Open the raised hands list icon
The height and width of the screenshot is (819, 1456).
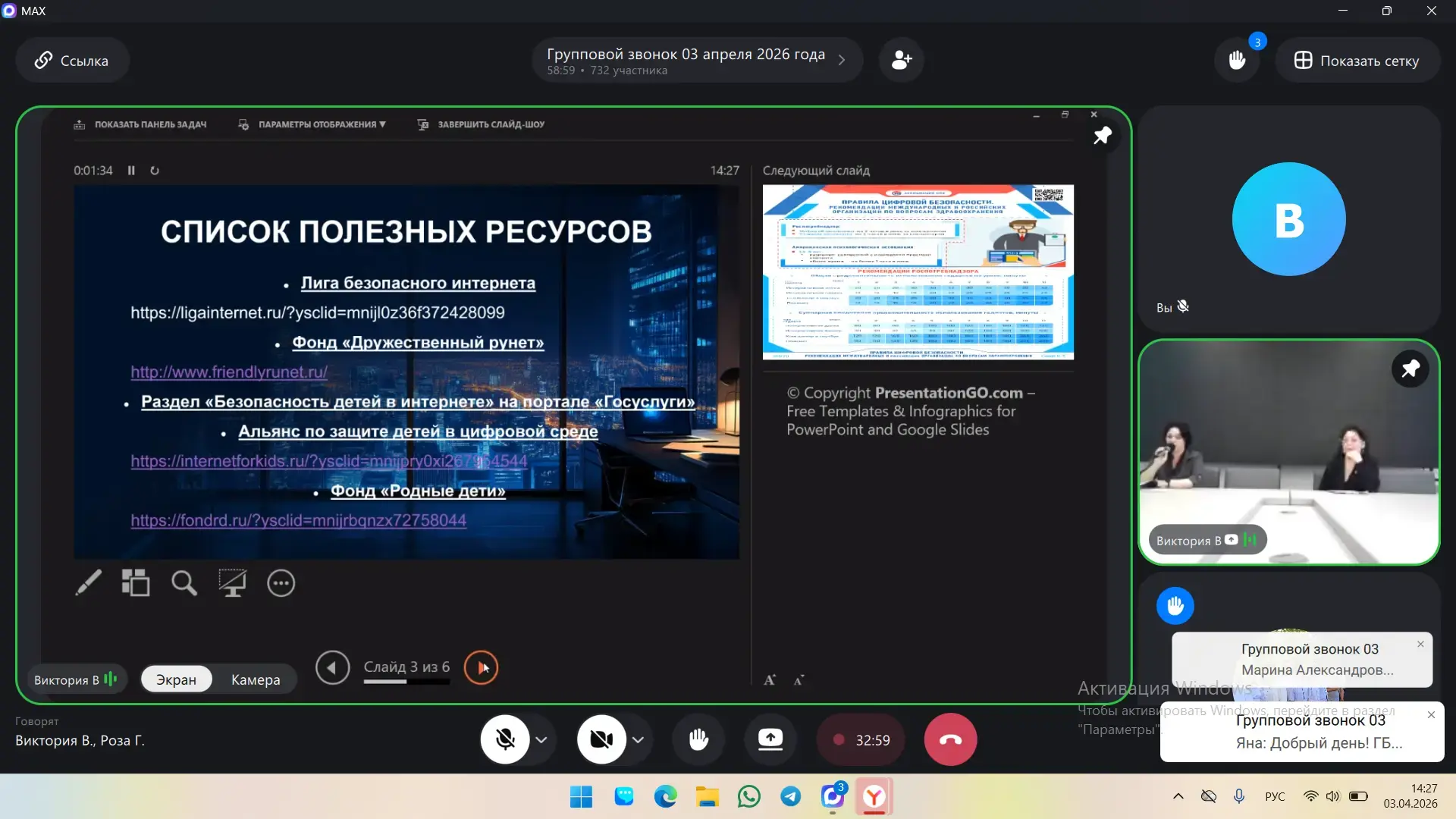click(1237, 60)
